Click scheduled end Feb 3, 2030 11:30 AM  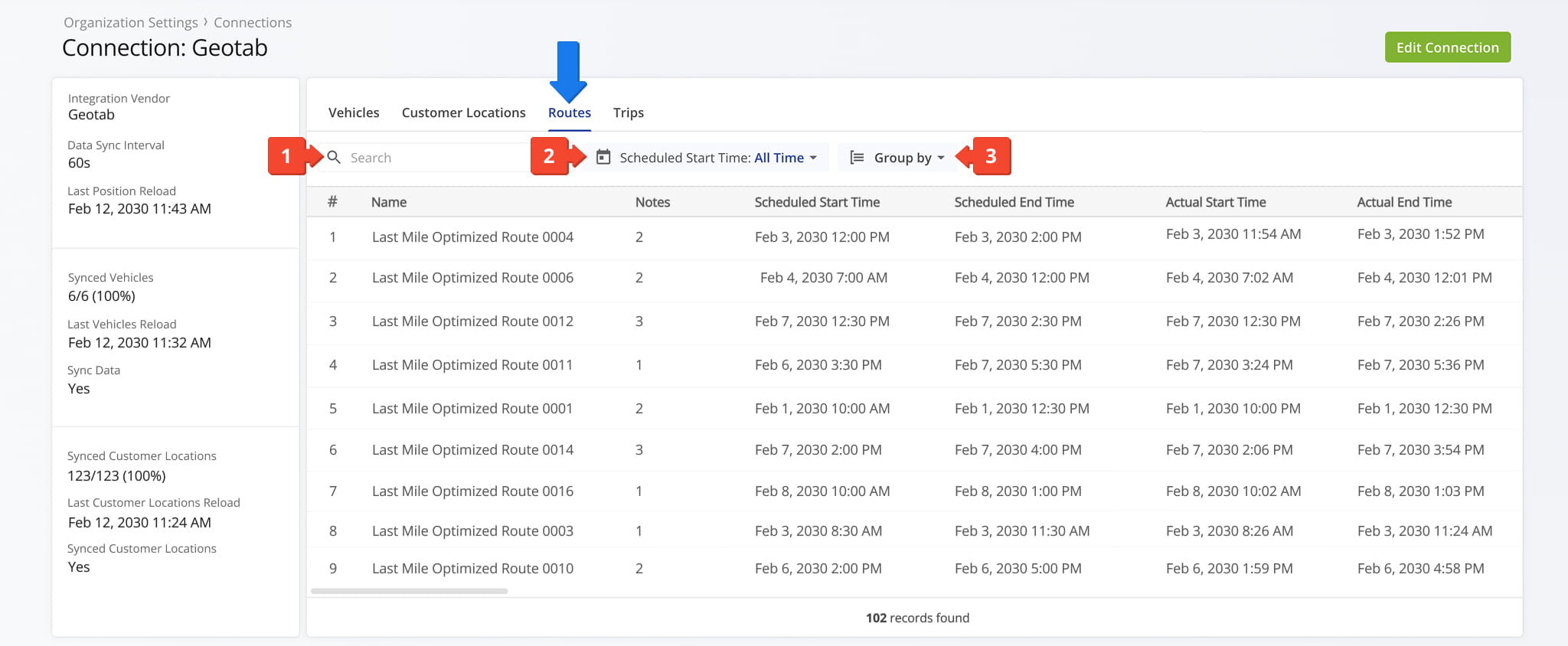(x=1022, y=531)
